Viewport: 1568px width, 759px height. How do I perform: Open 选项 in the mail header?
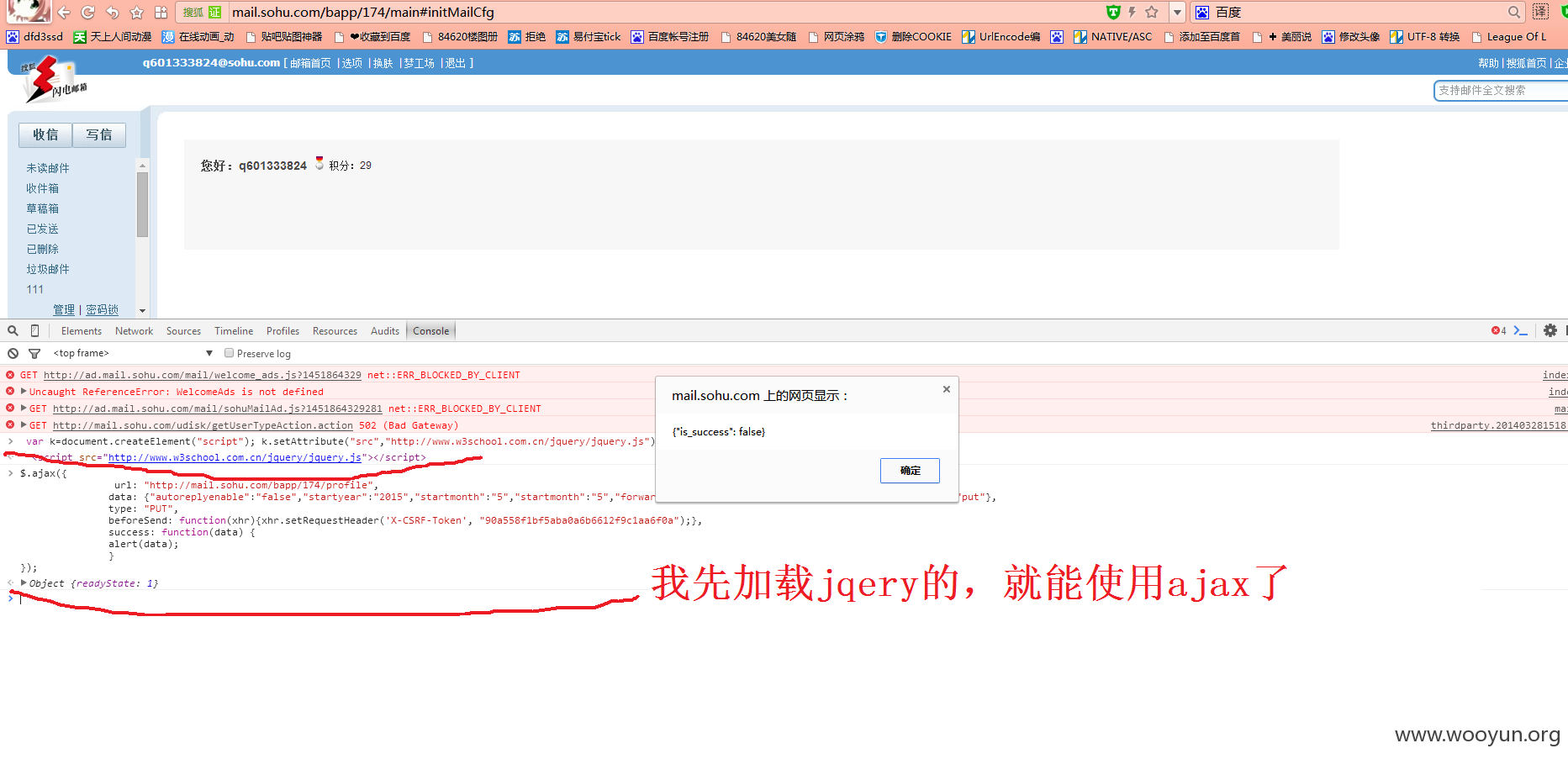coord(351,63)
